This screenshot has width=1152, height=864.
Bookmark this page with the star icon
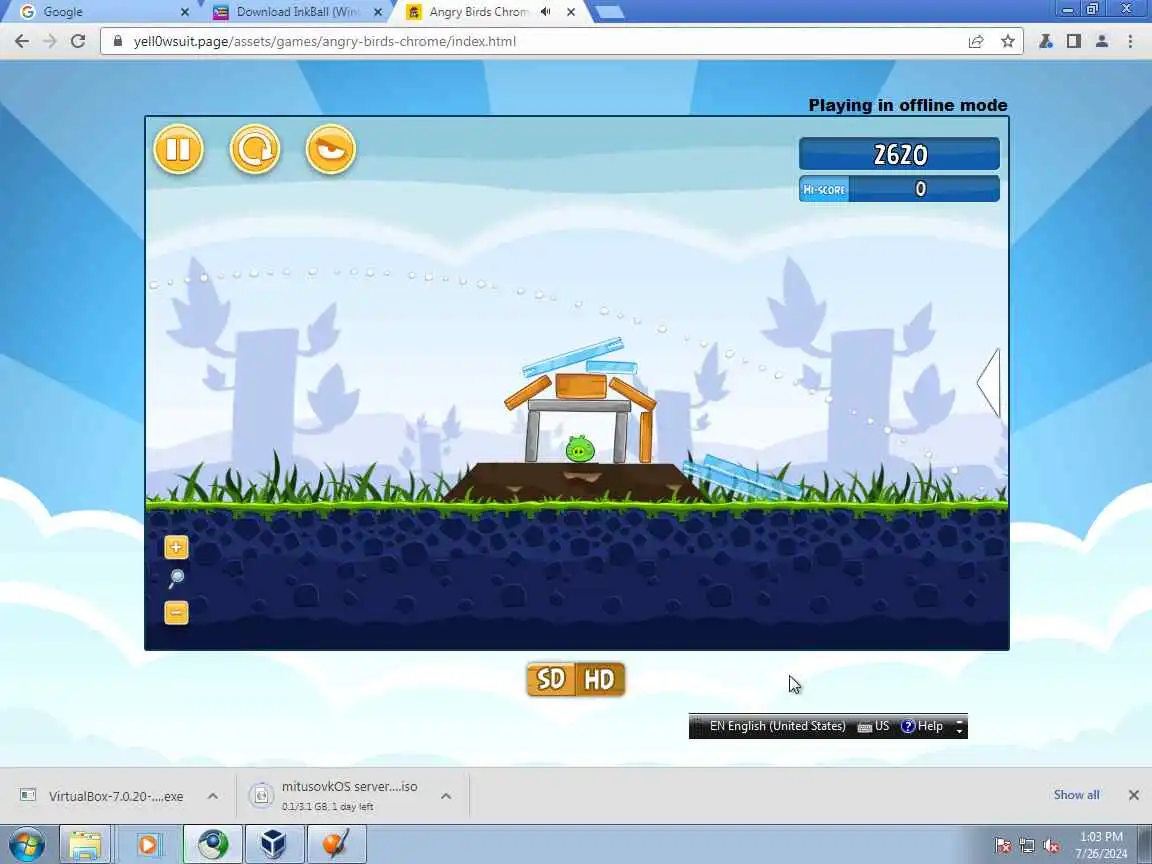1008,41
